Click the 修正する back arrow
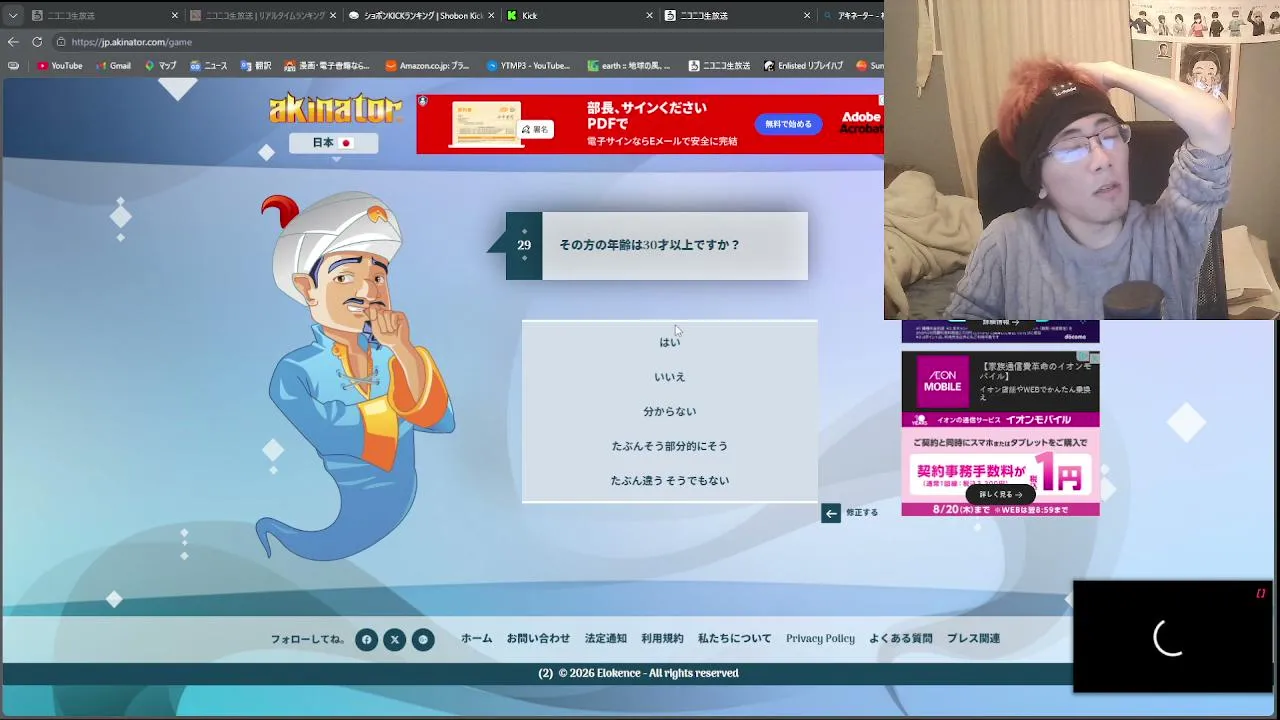 [x=831, y=513]
